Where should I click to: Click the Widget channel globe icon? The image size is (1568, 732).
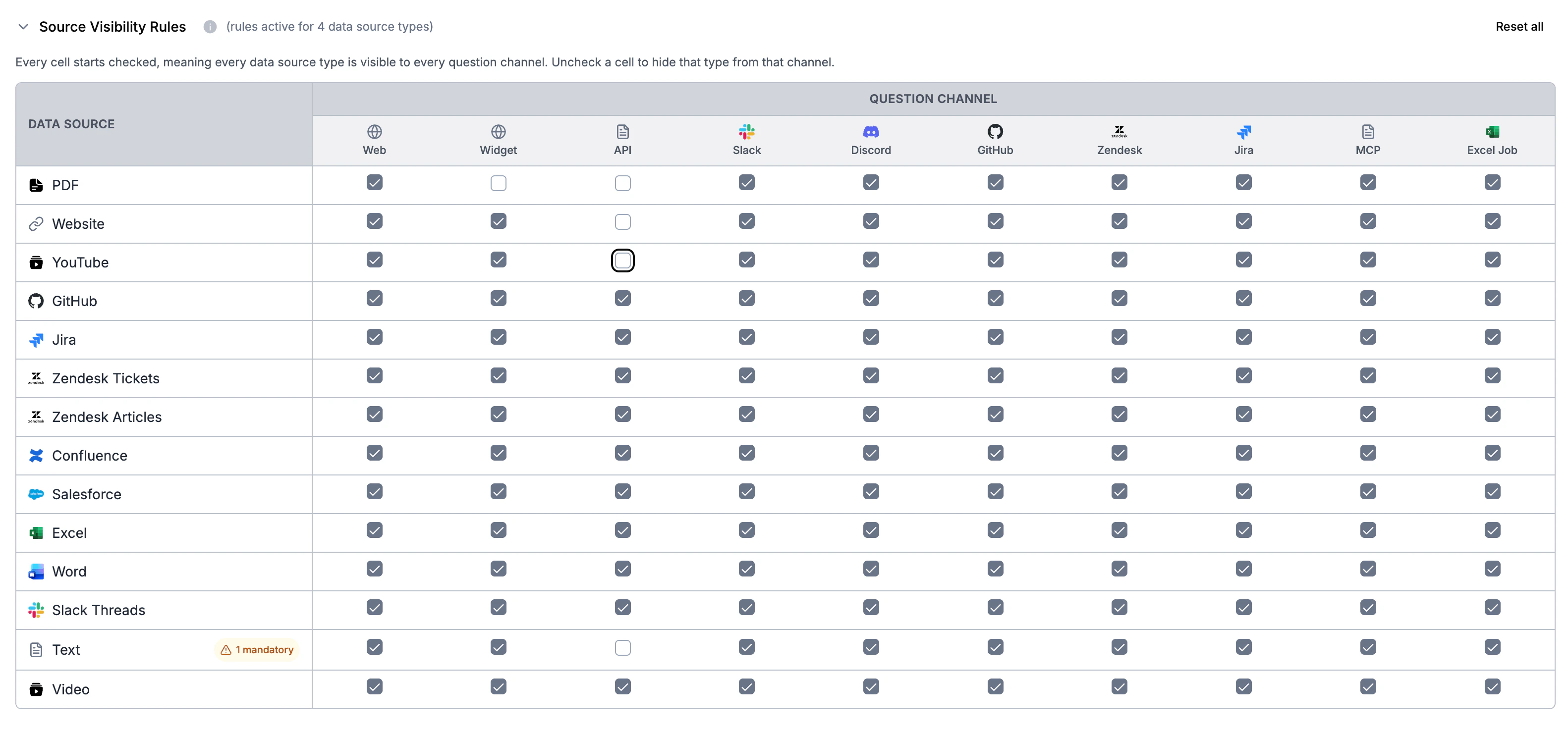(499, 131)
